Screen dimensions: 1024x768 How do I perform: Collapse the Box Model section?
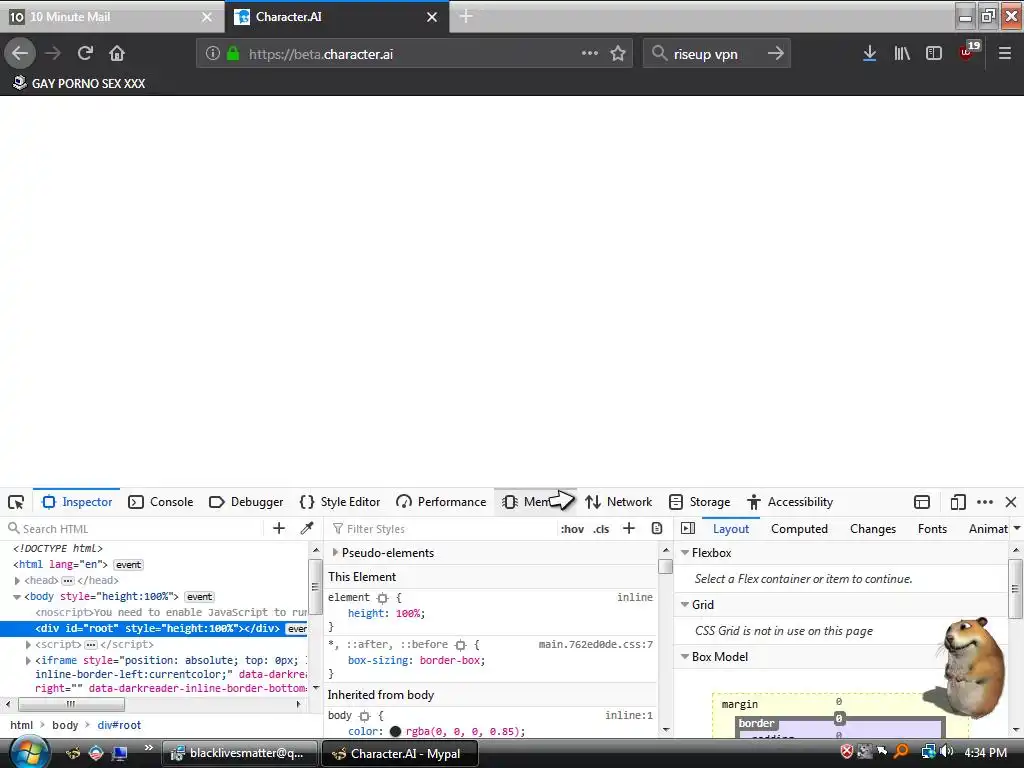click(x=684, y=657)
